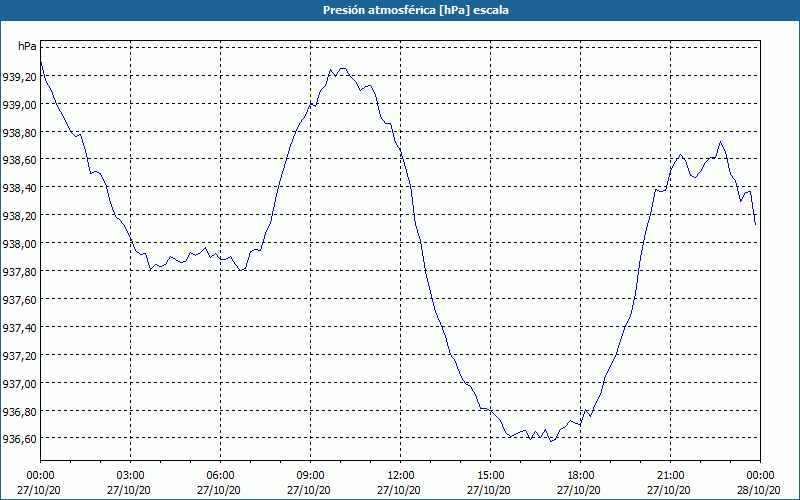Viewport: 800px width, 500px height.
Task: Select the 938,80 y-axis value
Action: [19, 133]
